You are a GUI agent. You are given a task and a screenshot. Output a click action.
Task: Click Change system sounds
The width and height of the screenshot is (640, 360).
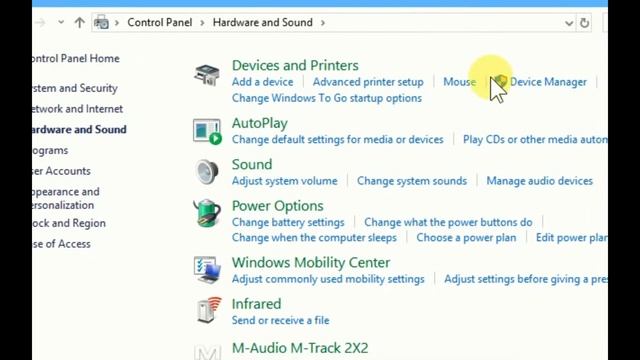click(412, 181)
